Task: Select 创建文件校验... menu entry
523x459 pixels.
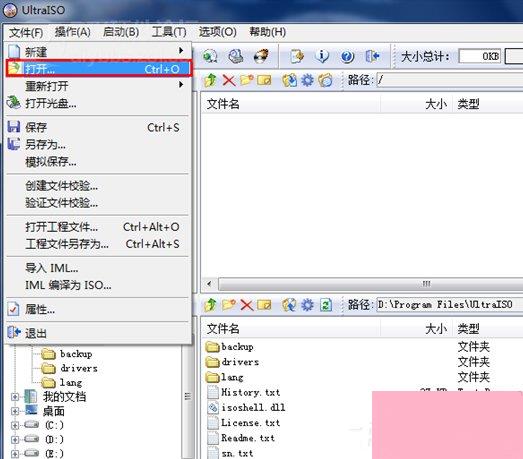Action: tap(98, 186)
